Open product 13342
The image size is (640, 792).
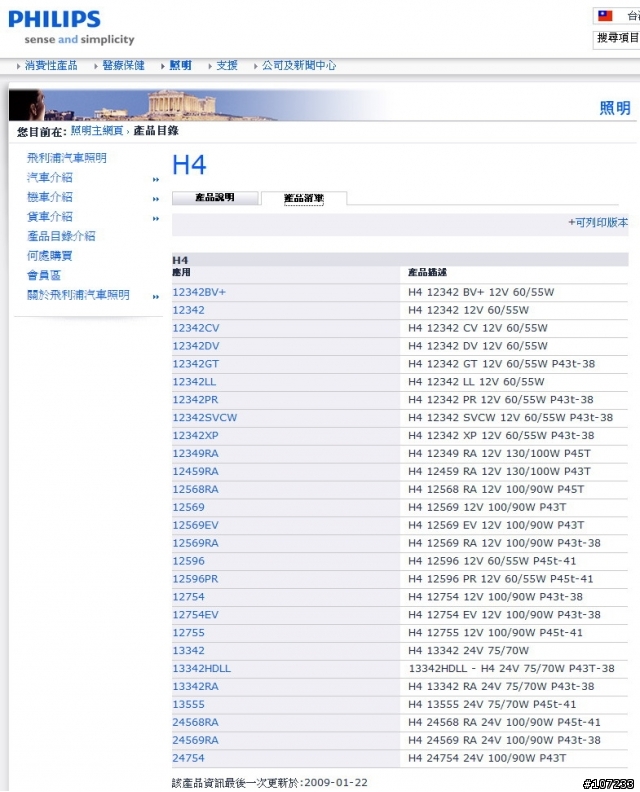tap(188, 651)
